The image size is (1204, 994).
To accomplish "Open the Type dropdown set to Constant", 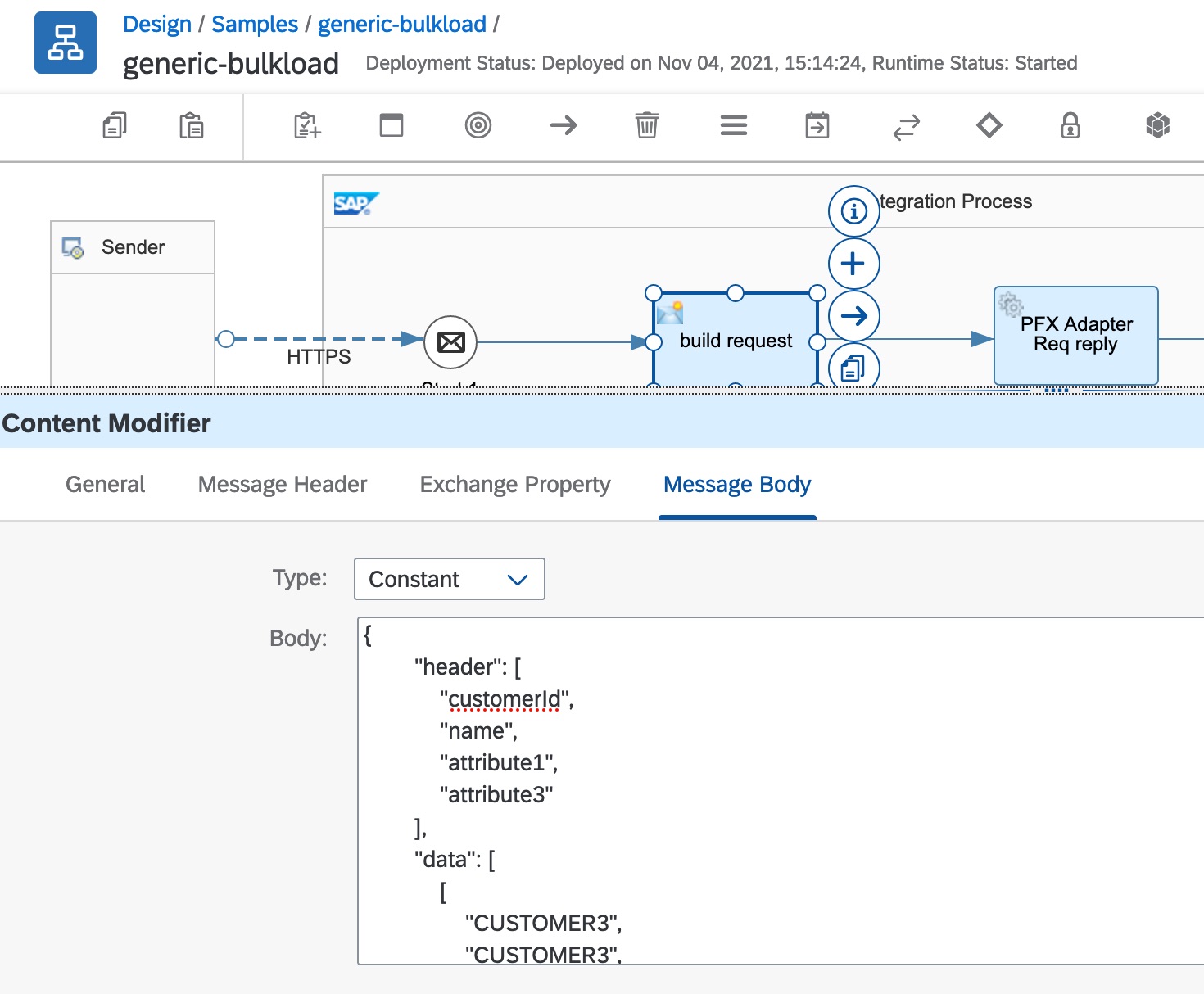I will click(x=449, y=579).
